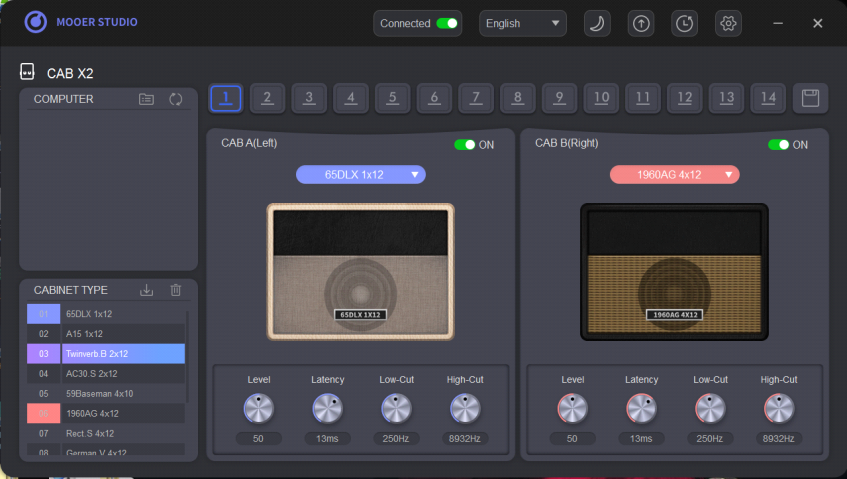The width and height of the screenshot is (847, 479).
Task: Click the CAB A Latency value 13ms
Action: [x=327, y=438]
